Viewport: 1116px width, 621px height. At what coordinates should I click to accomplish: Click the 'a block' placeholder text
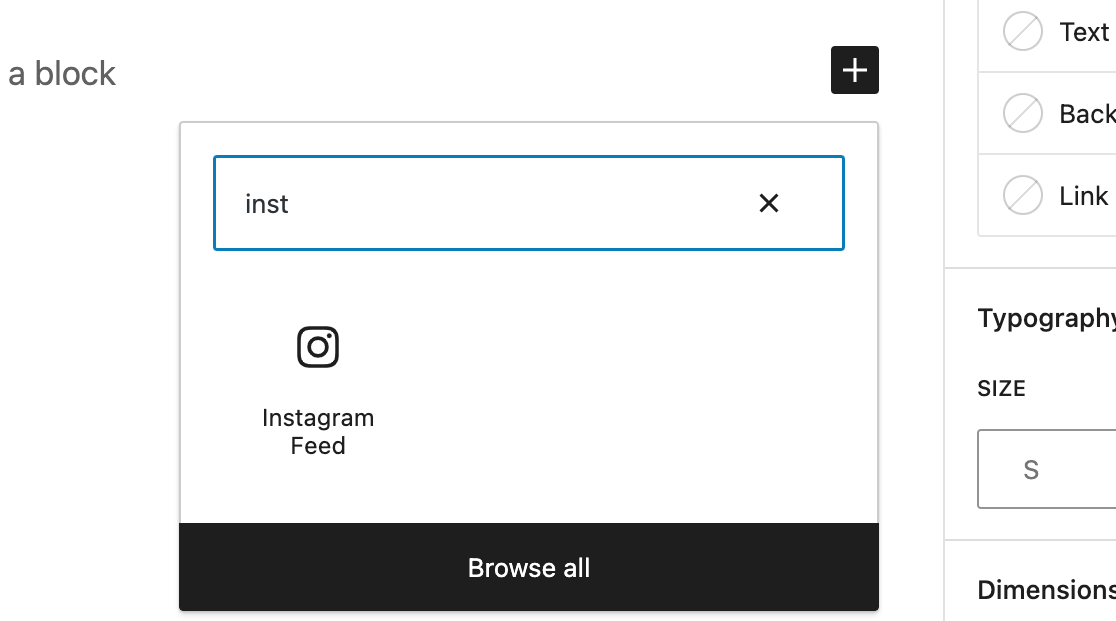(62, 72)
